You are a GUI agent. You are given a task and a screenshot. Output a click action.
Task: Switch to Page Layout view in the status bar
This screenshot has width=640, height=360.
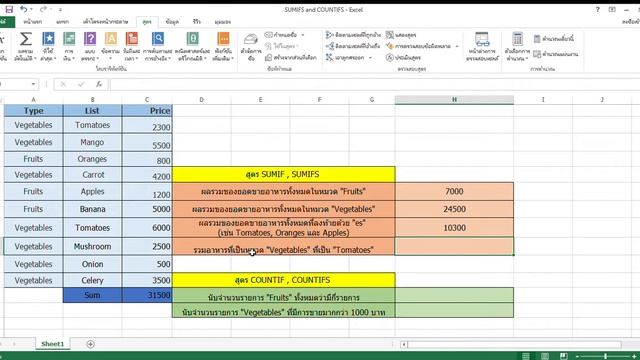(x=544, y=356)
